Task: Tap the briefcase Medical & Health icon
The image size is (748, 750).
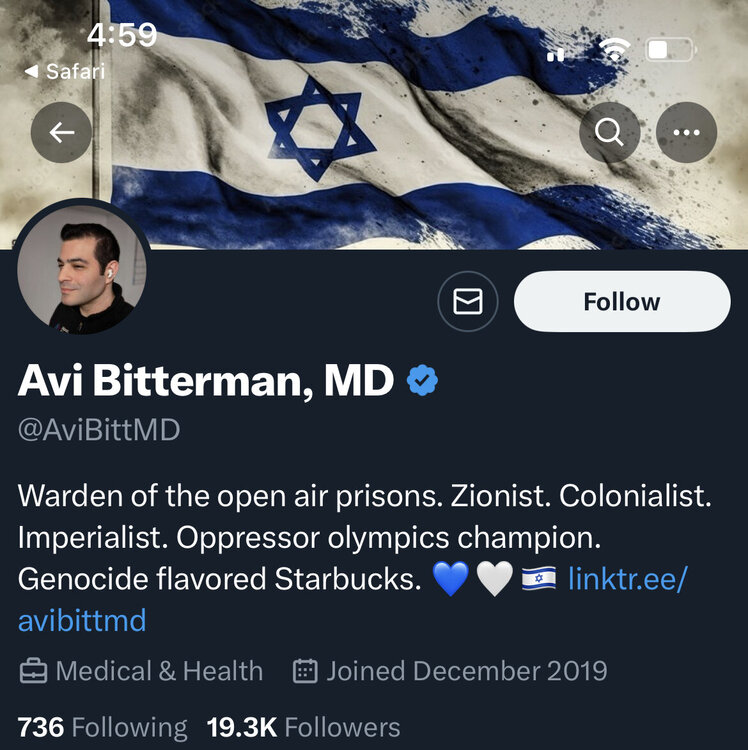Action: click(x=33, y=671)
